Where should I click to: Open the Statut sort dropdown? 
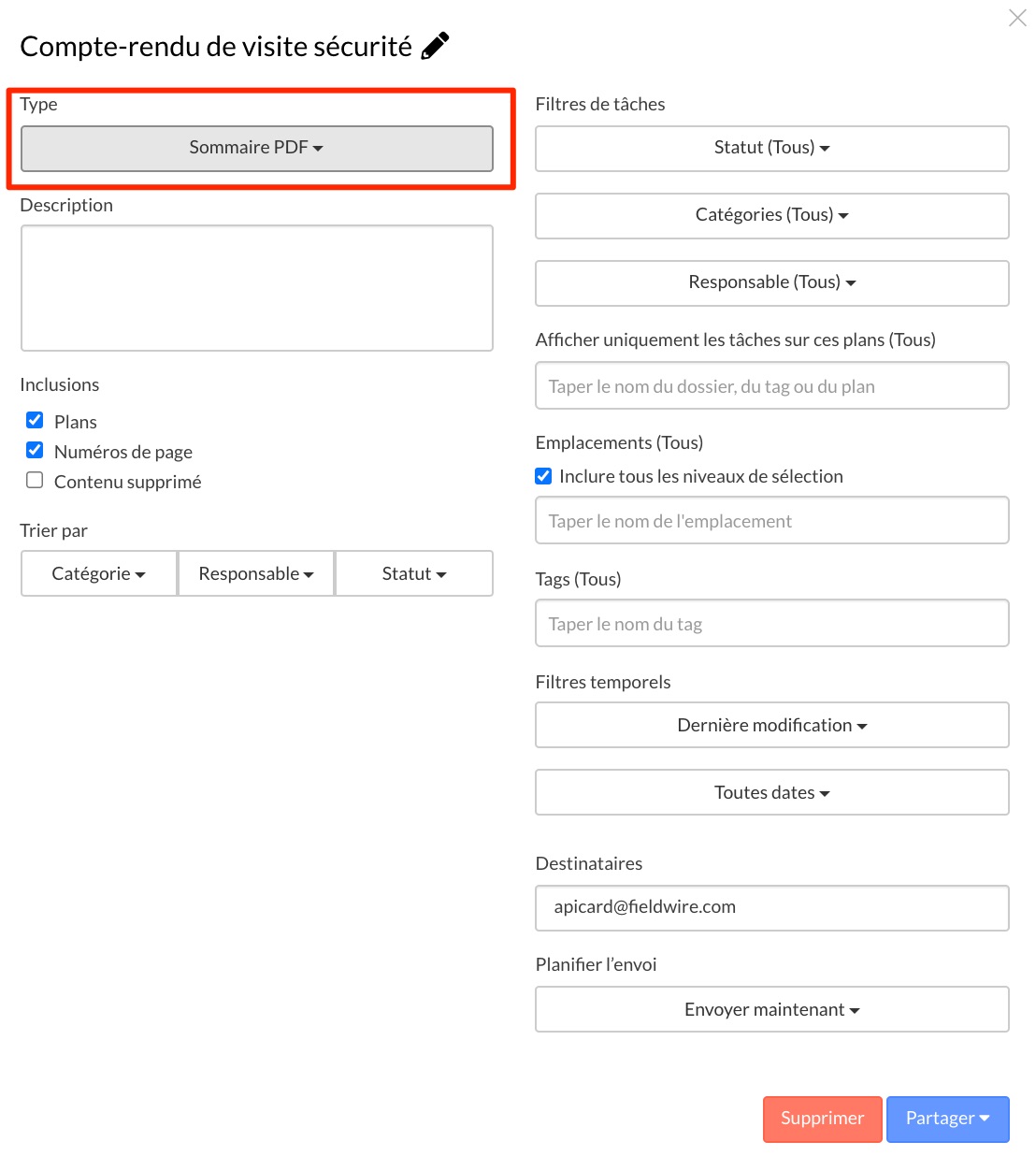pos(413,573)
